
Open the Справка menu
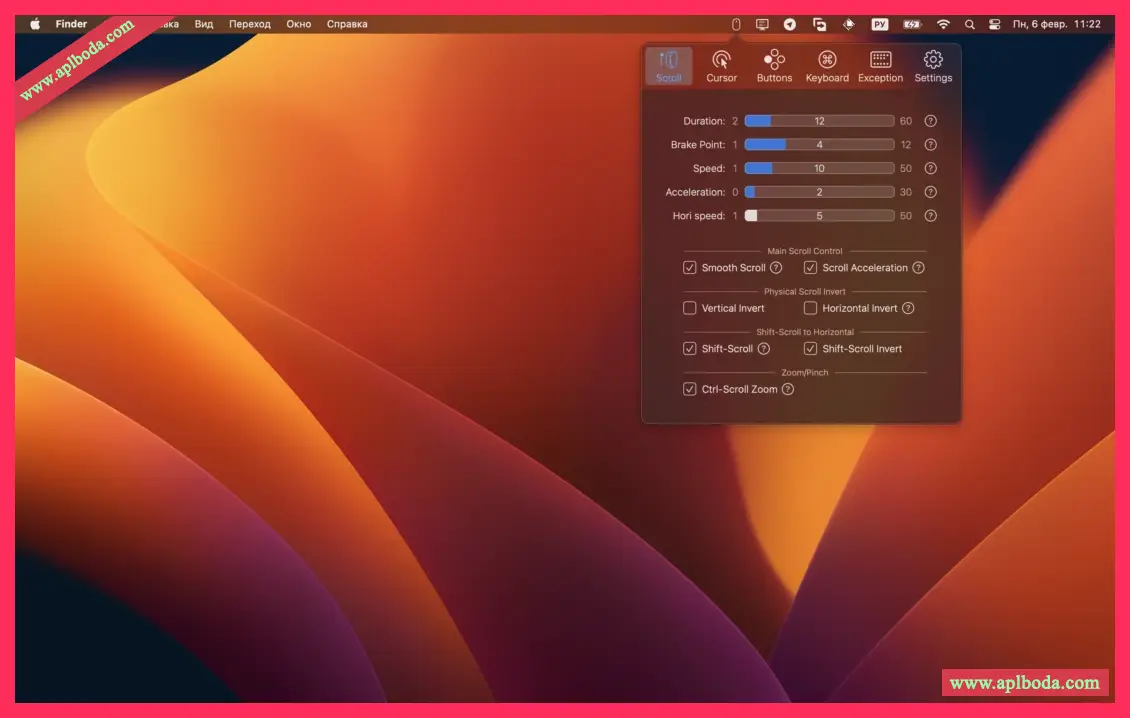tap(347, 24)
